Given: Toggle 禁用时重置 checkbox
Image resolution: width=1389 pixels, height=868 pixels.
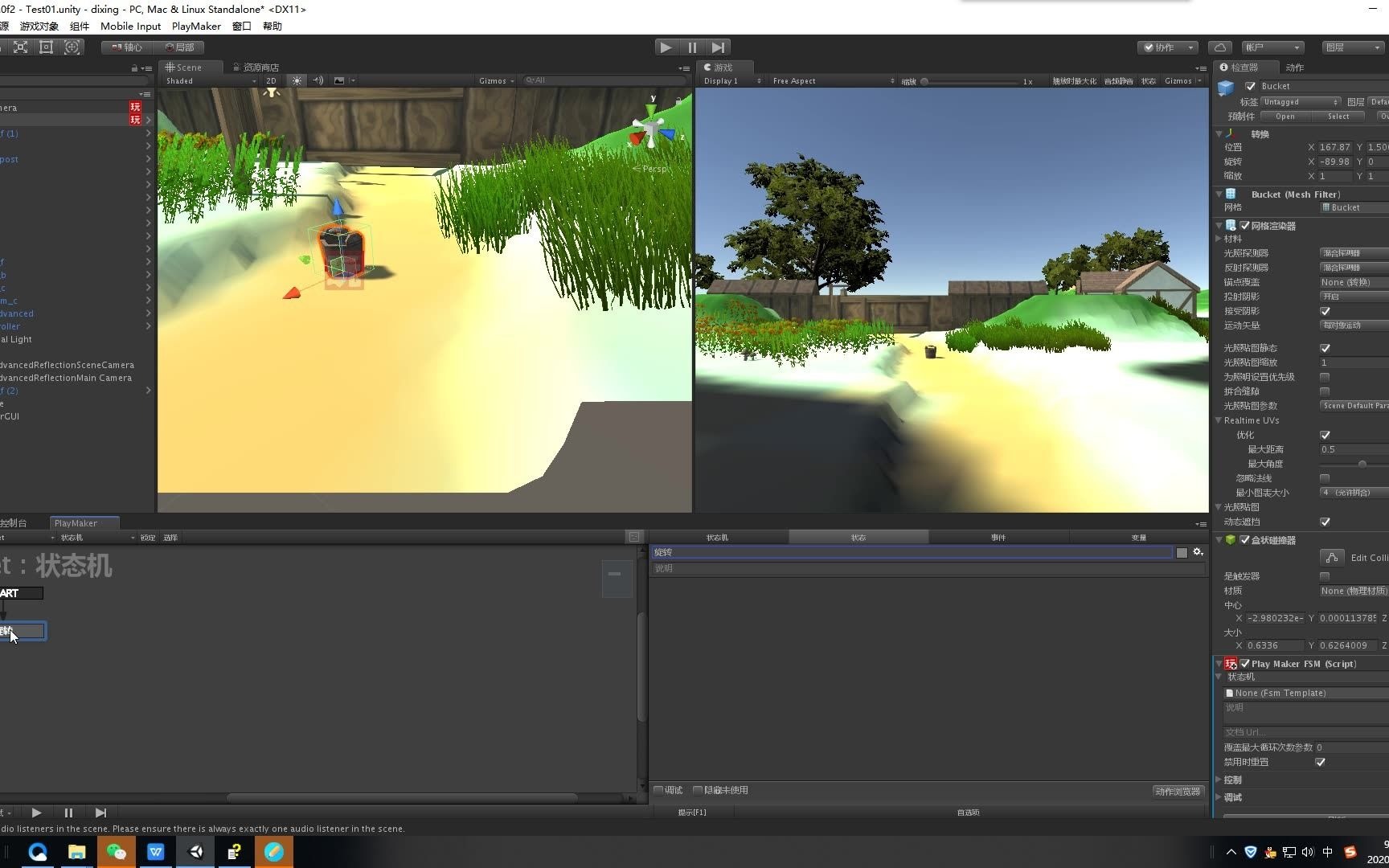Looking at the screenshot, I should [x=1320, y=762].
